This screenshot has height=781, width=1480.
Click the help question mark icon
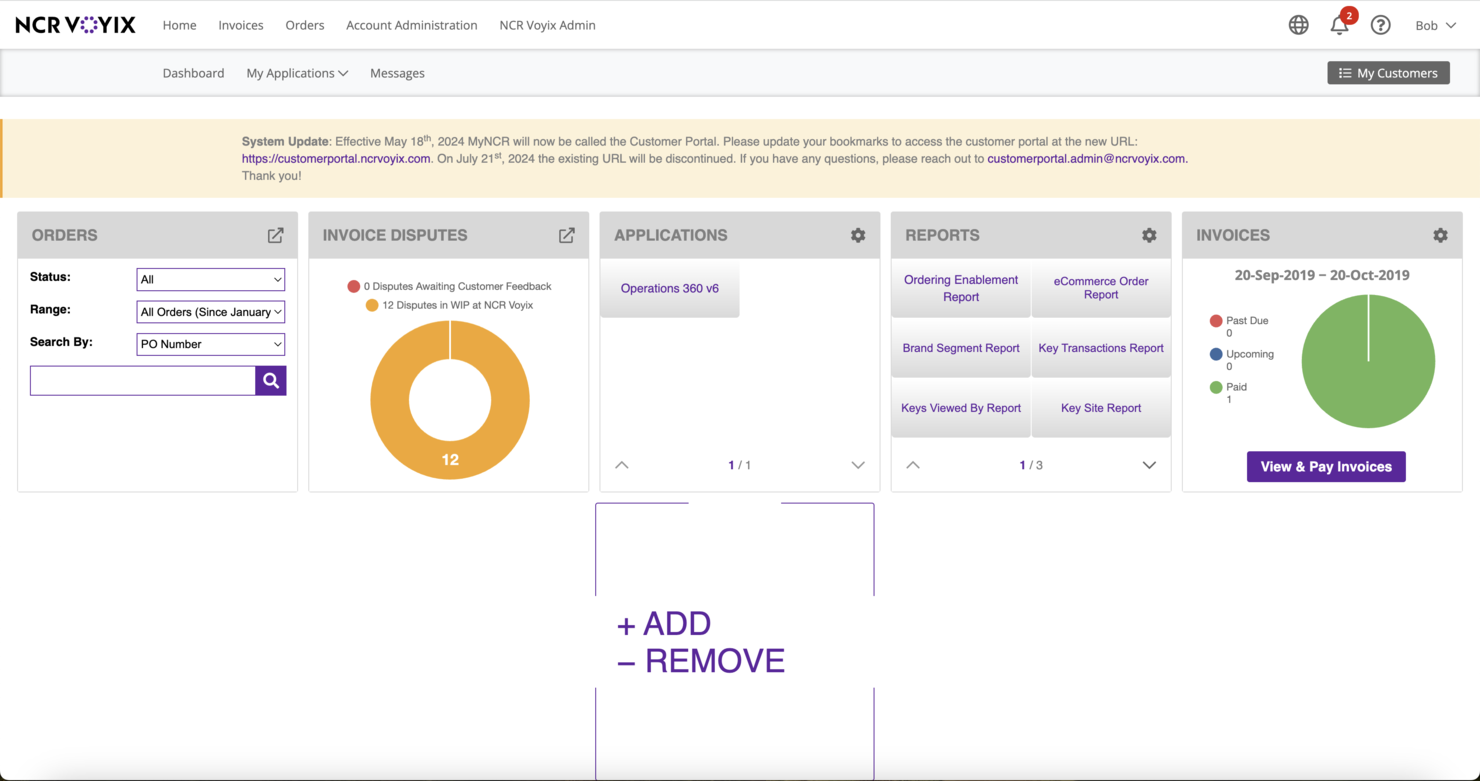1380,25
